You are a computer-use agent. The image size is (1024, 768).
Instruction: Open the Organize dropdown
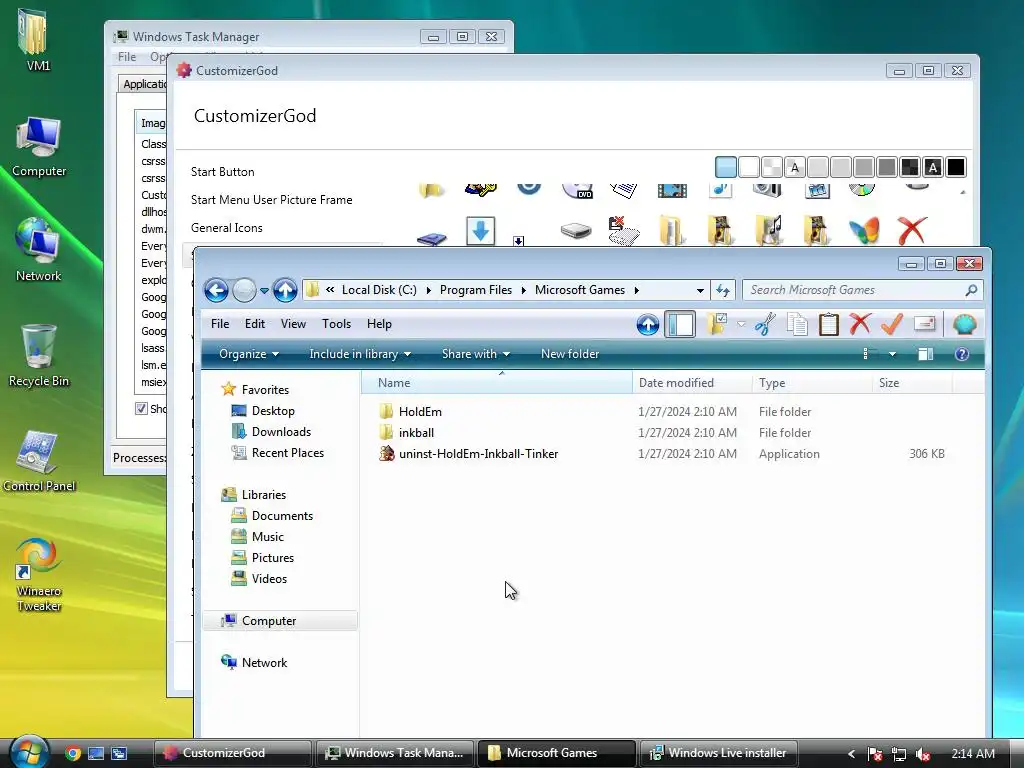[249, 354]
